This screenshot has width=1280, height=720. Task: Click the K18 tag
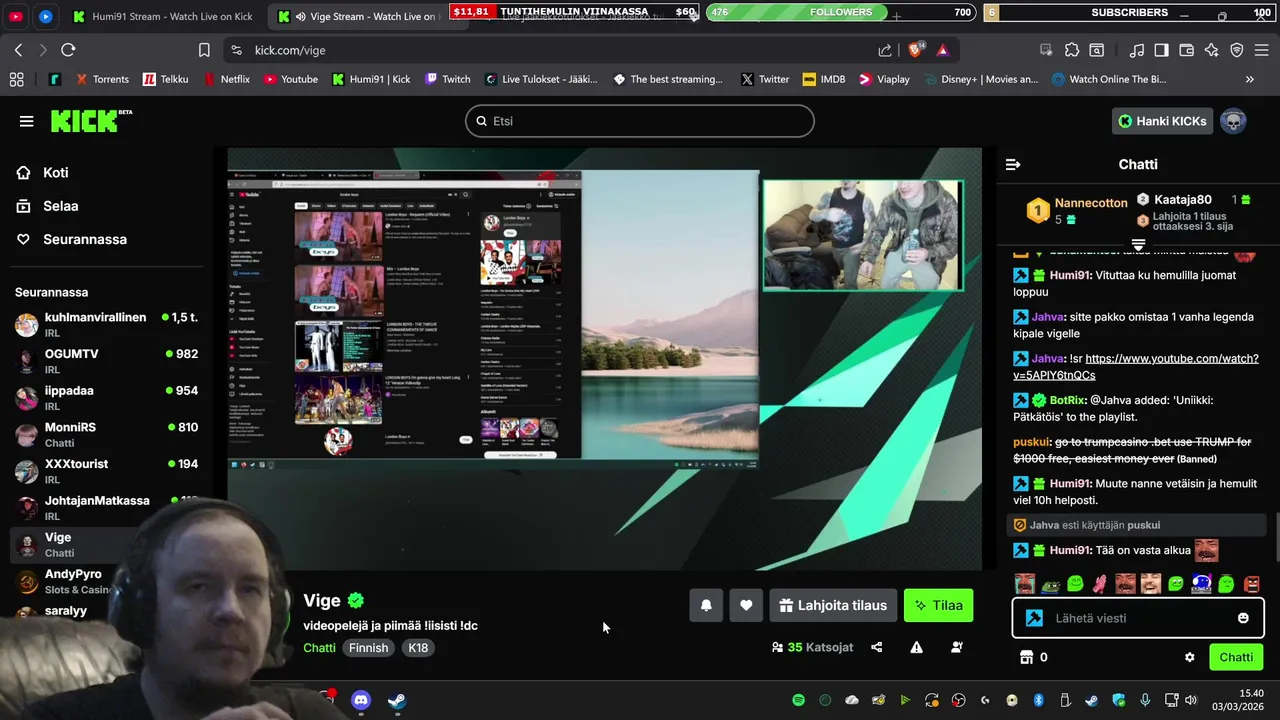pyautogui.click(x=418, y=648)
